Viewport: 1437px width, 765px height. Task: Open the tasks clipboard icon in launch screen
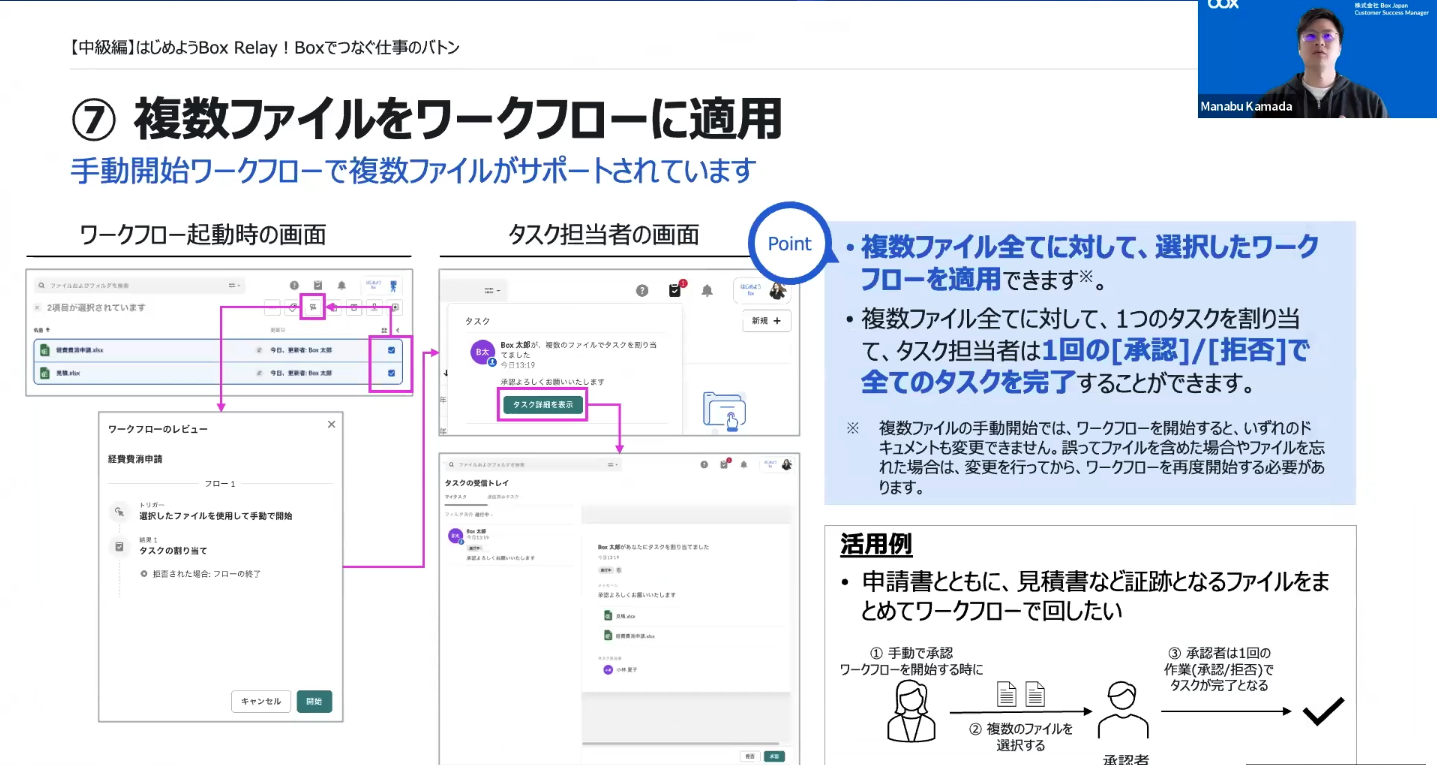[318, 286]
